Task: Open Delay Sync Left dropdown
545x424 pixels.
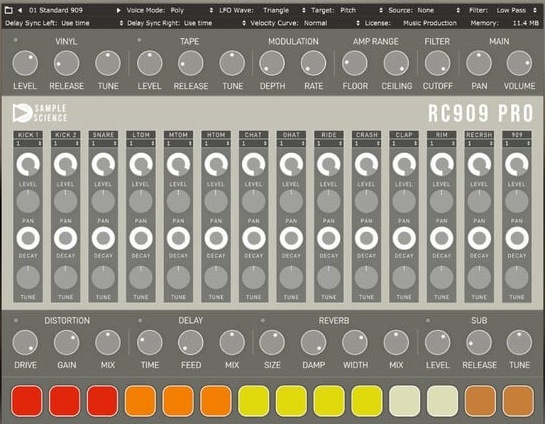Action: (92, 23)
